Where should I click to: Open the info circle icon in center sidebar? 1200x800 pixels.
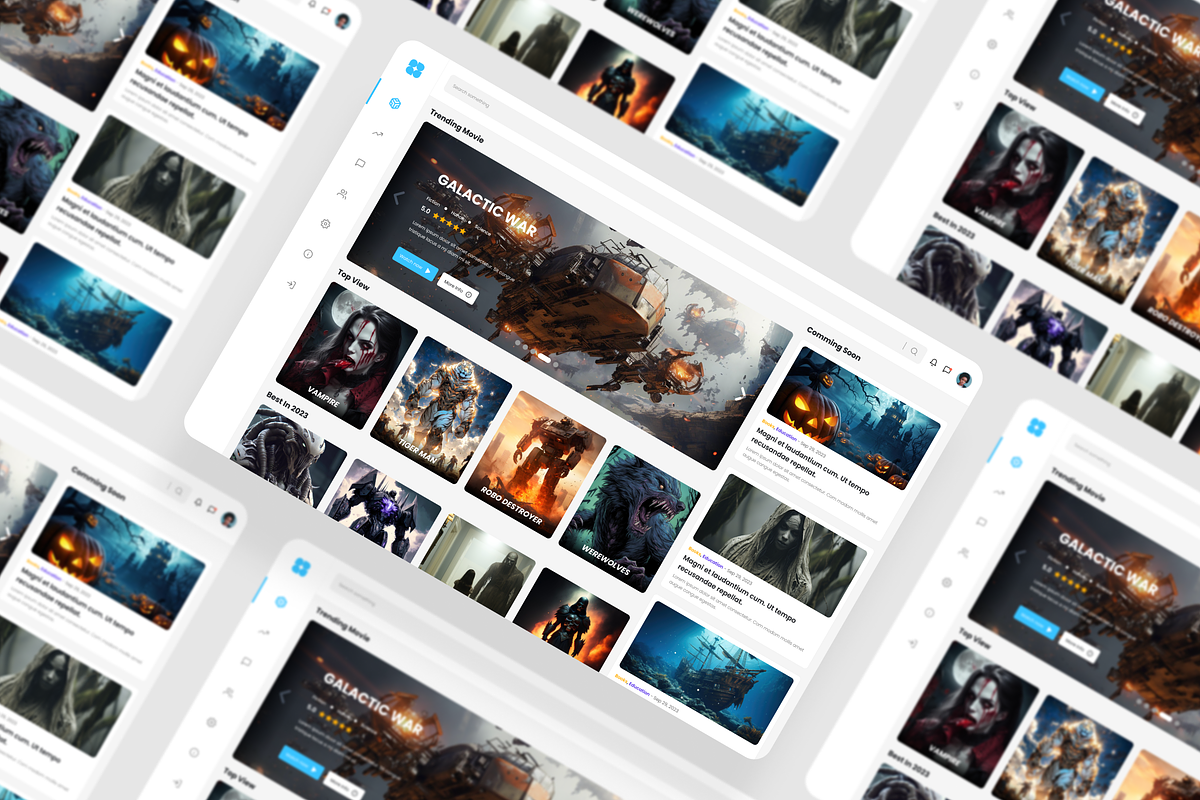click(307, 254)
